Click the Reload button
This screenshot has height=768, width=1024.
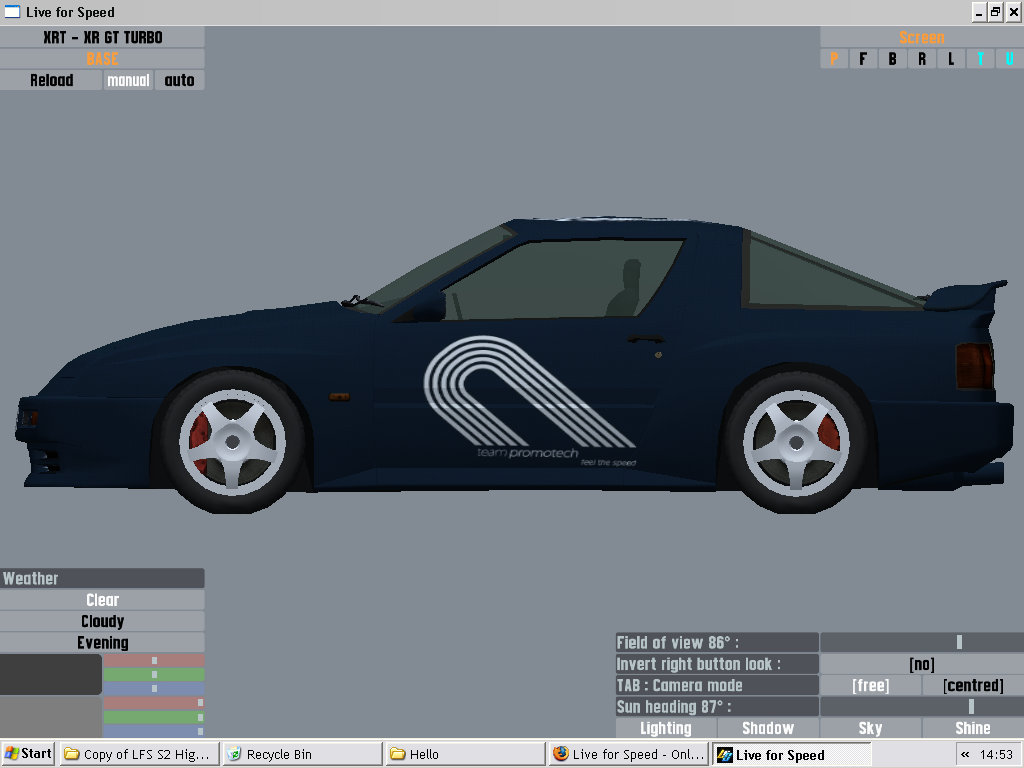pos(51,80)
